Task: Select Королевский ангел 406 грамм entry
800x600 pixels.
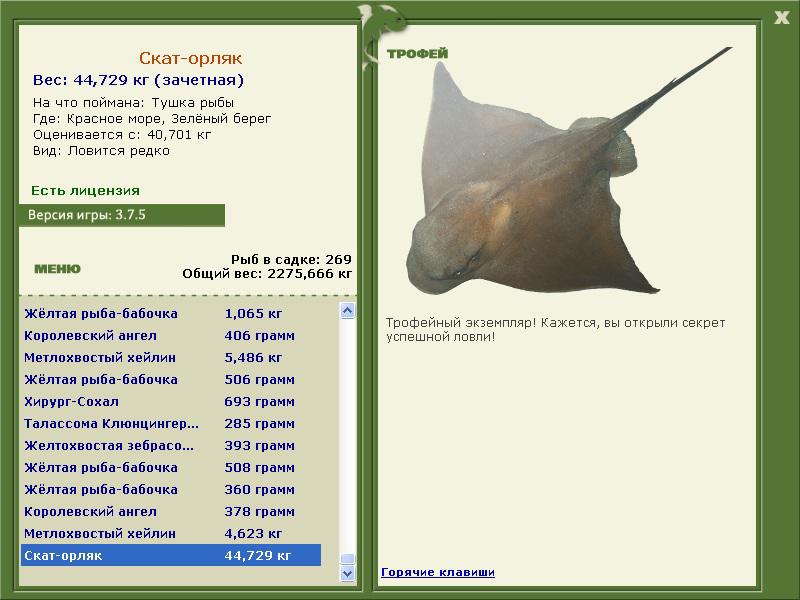Action: click(171, 336)
